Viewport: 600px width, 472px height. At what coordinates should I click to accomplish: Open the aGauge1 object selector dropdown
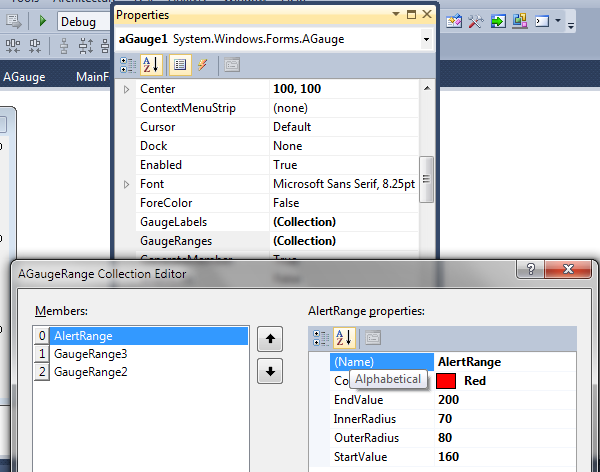pyautogui.click(x=426, y=39)
